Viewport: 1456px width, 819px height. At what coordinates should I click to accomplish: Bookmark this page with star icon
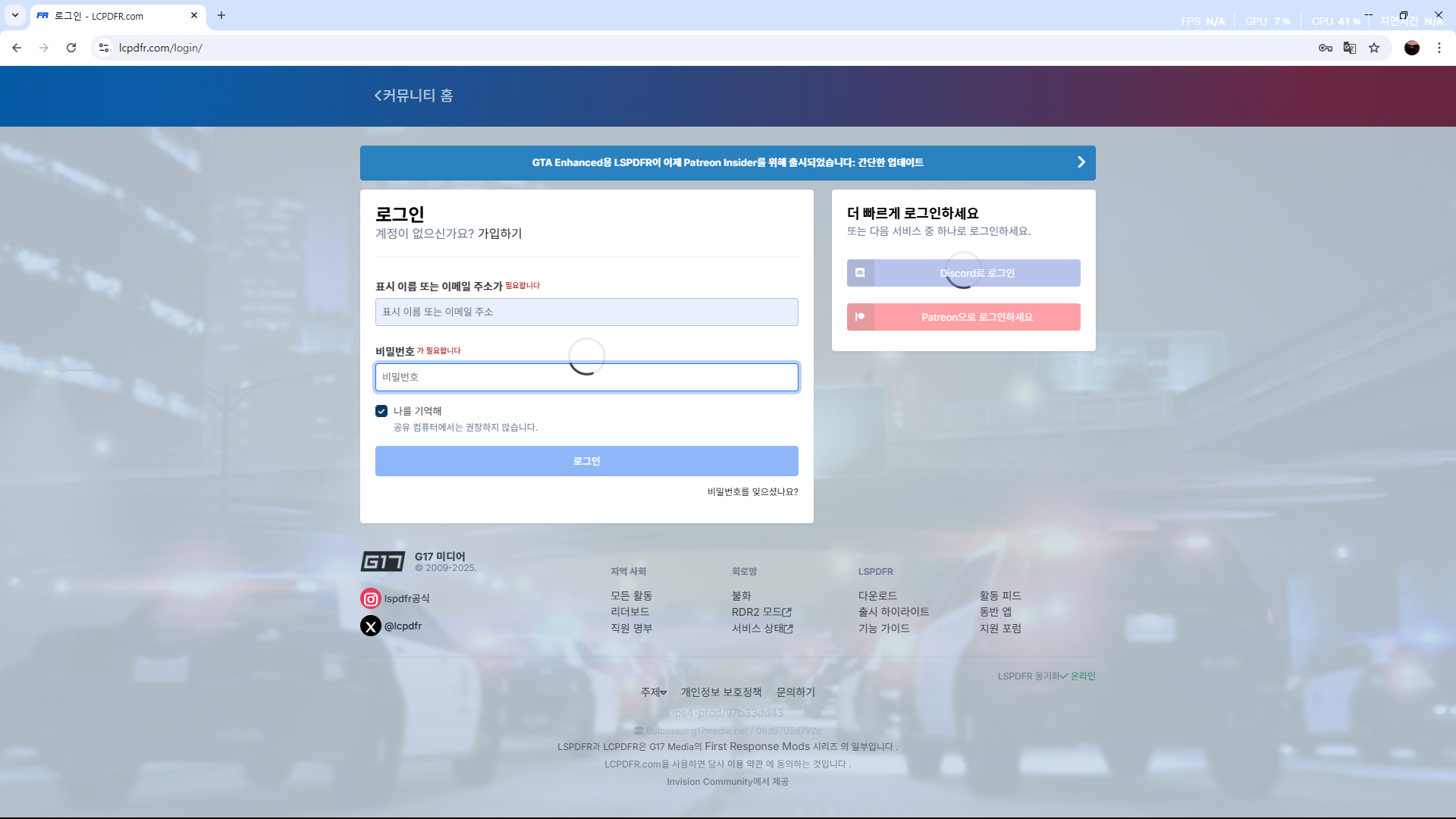tap(1374, 48)
